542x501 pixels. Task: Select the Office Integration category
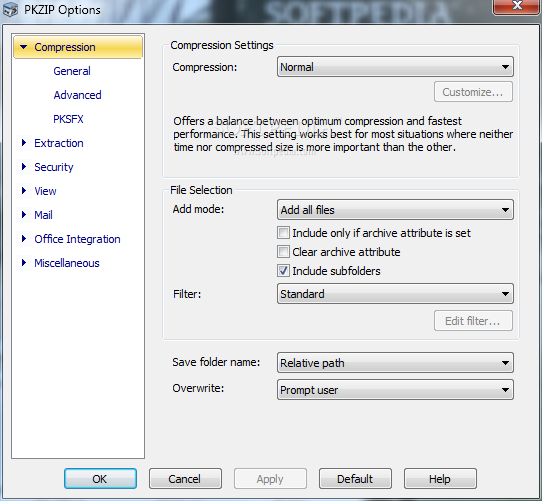click(77, 239)
